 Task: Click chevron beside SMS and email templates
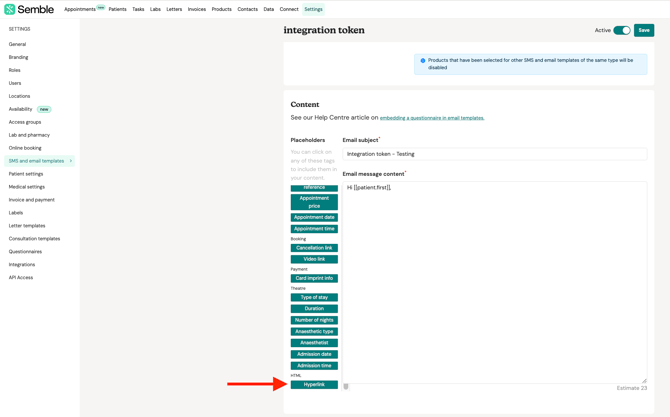(71, 161)
